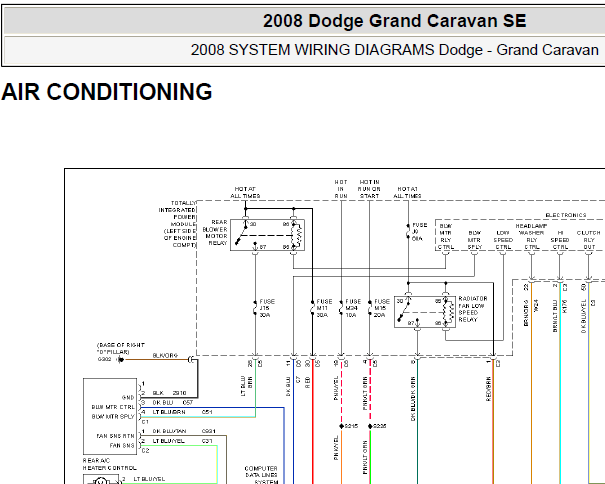The image size is (605, 484).
Task: Click the vertical 'RED' wire label
Action: (x=308, y=383)
